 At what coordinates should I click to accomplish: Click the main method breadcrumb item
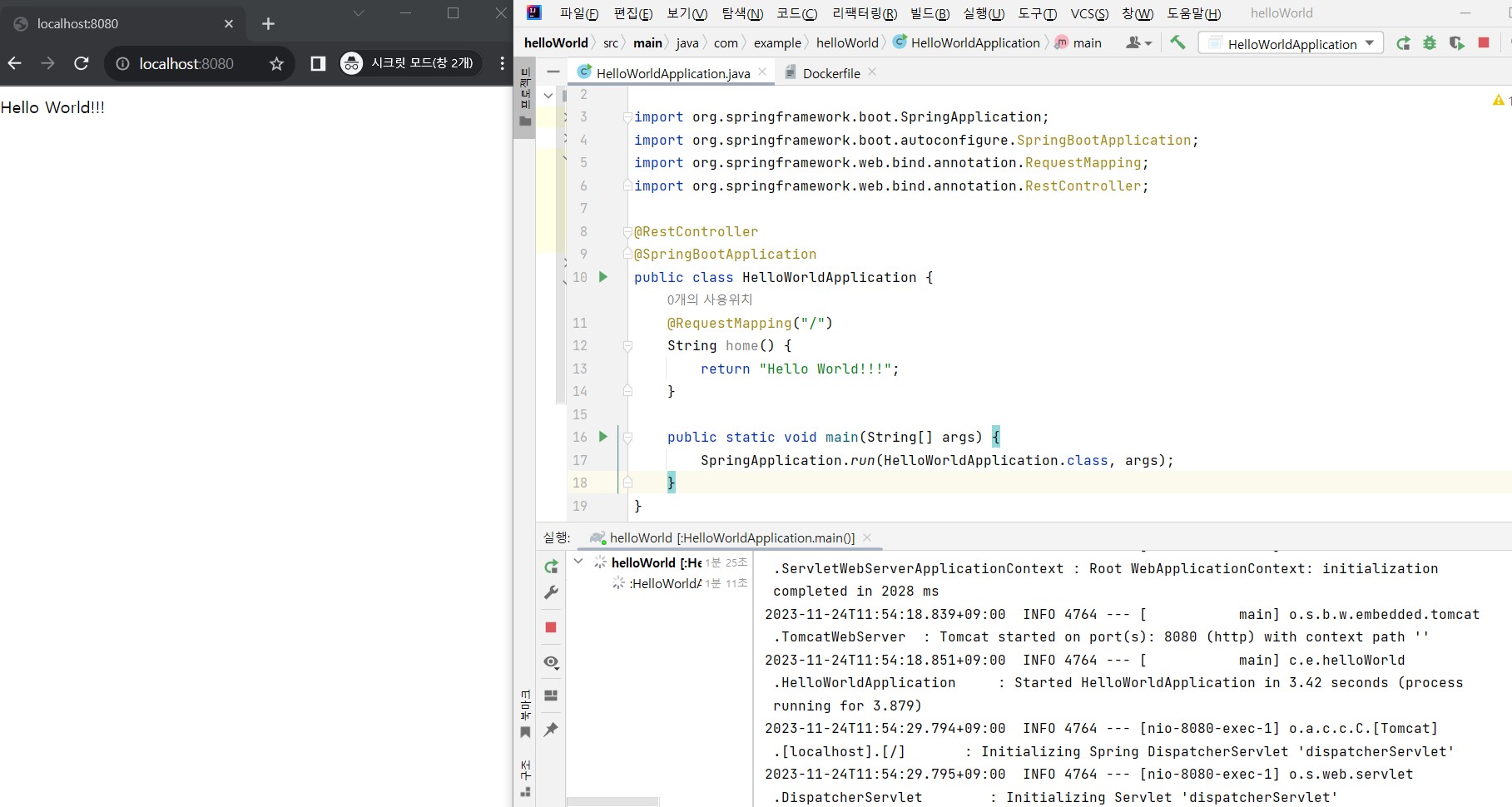click(1078, 42)
